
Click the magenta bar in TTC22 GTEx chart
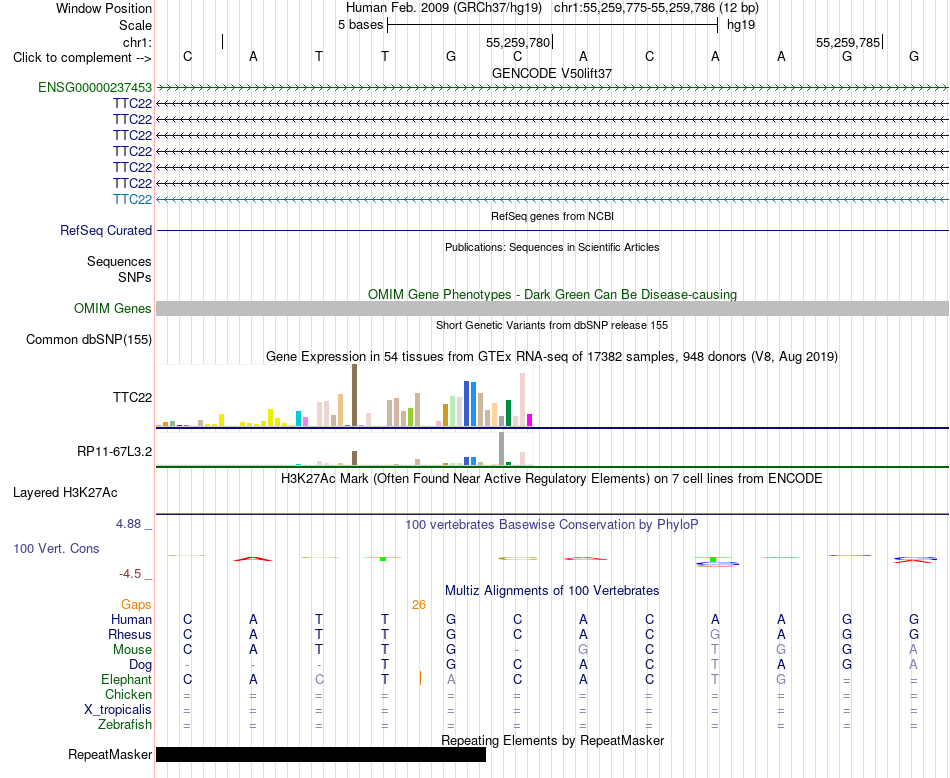(x=530, y=420)
